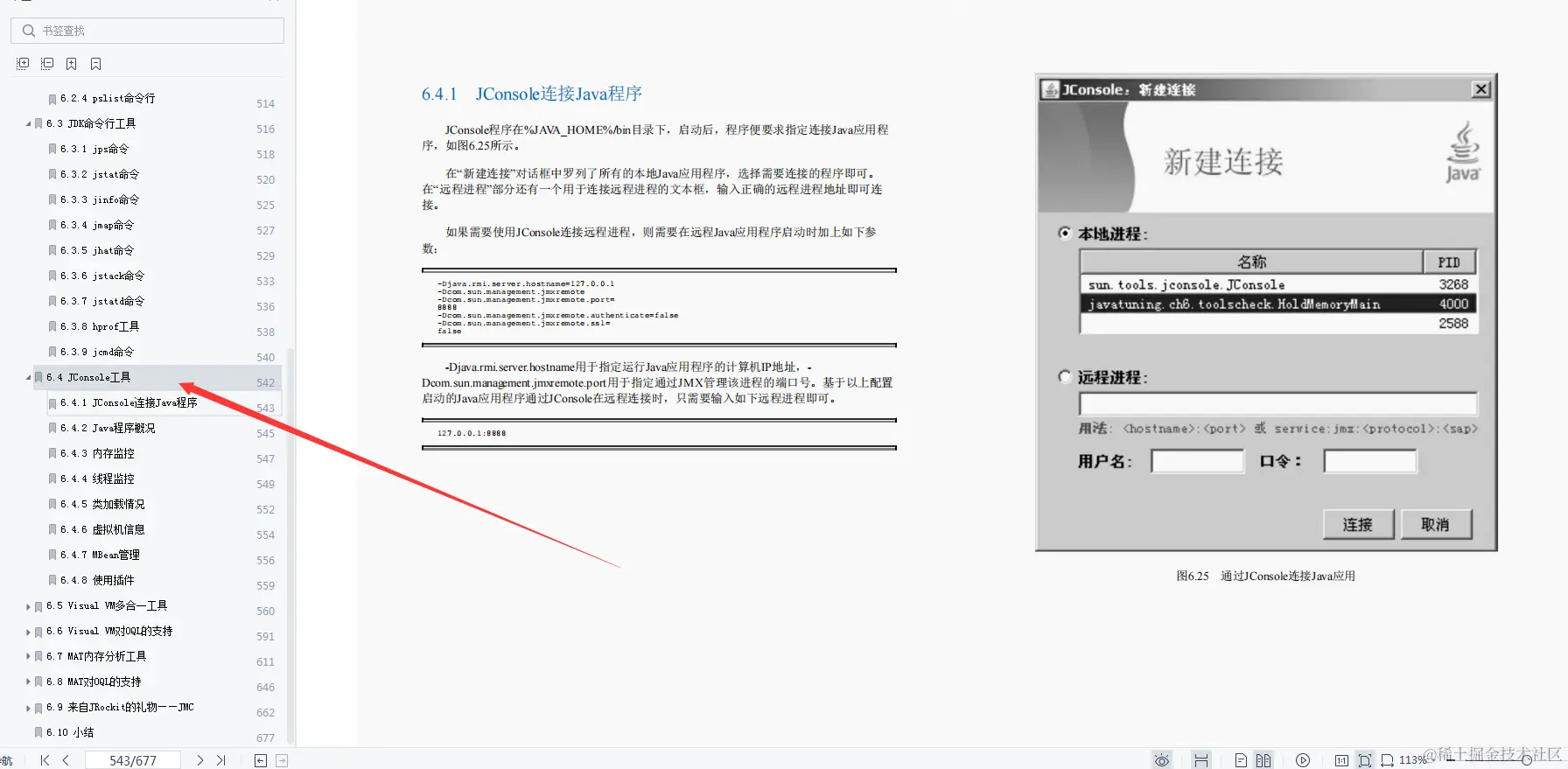Click the delete bookmark icon

[x=96, y=64]
